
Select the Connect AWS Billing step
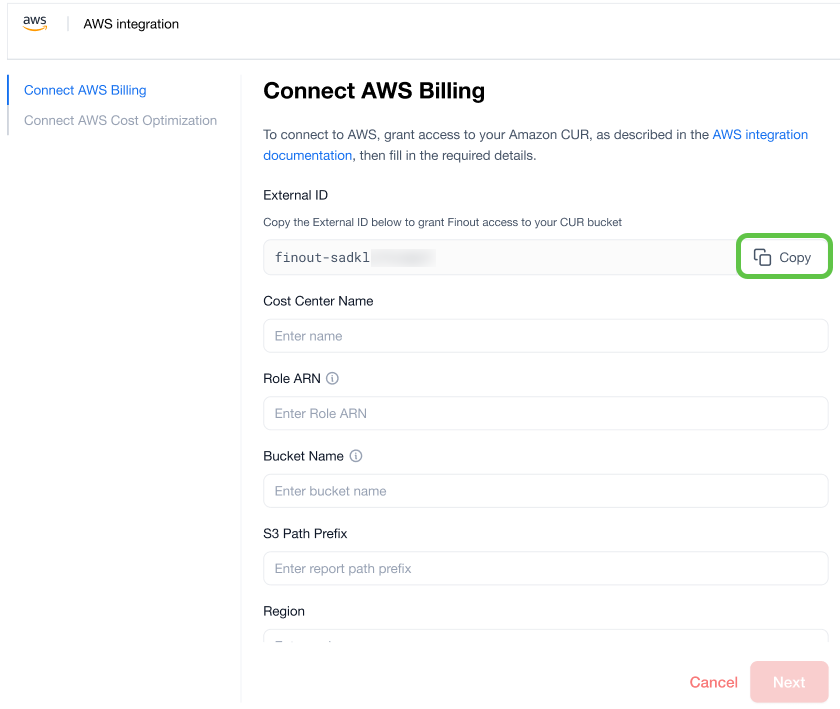(85, 90)
